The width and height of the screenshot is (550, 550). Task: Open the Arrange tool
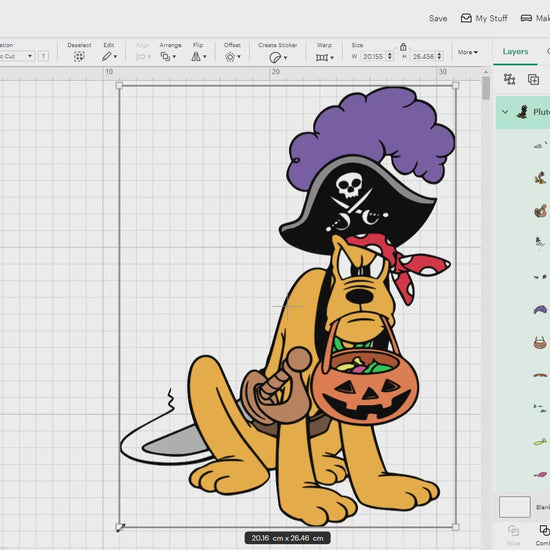[x=165, y=56]
